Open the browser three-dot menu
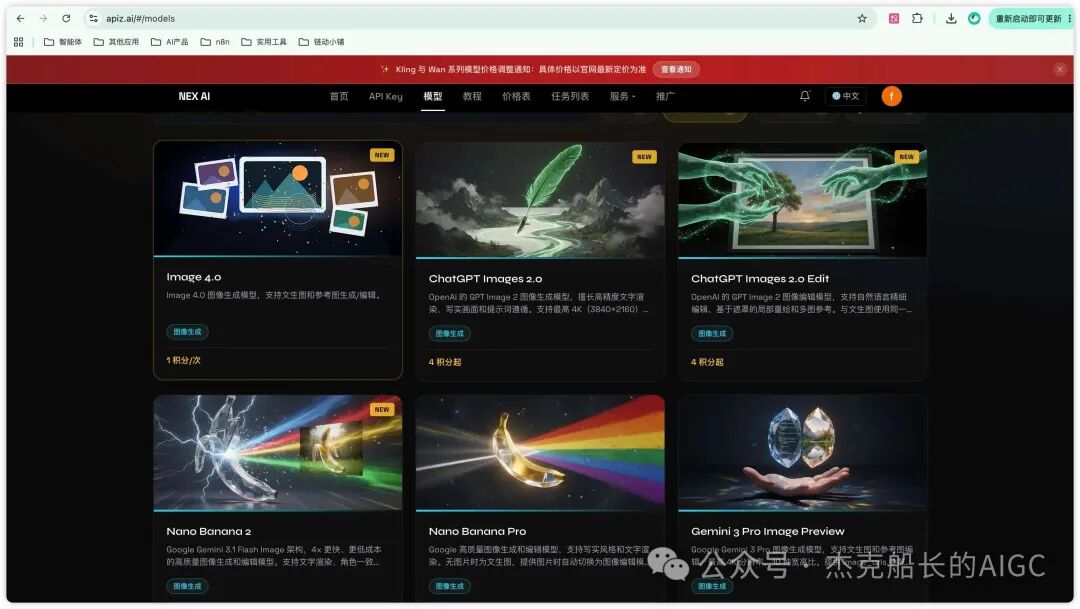Screen dimensions: 1080x609 pos(1070,19)
